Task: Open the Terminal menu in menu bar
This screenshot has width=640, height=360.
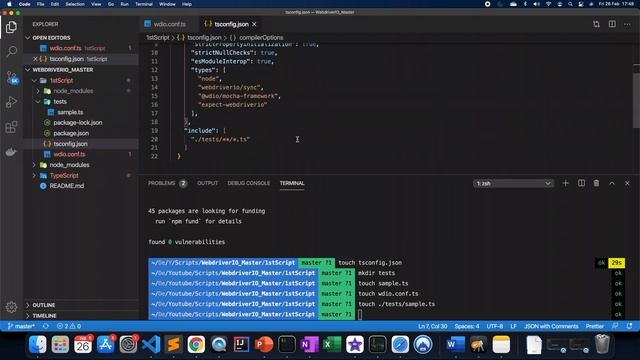Action: [144, 4]
